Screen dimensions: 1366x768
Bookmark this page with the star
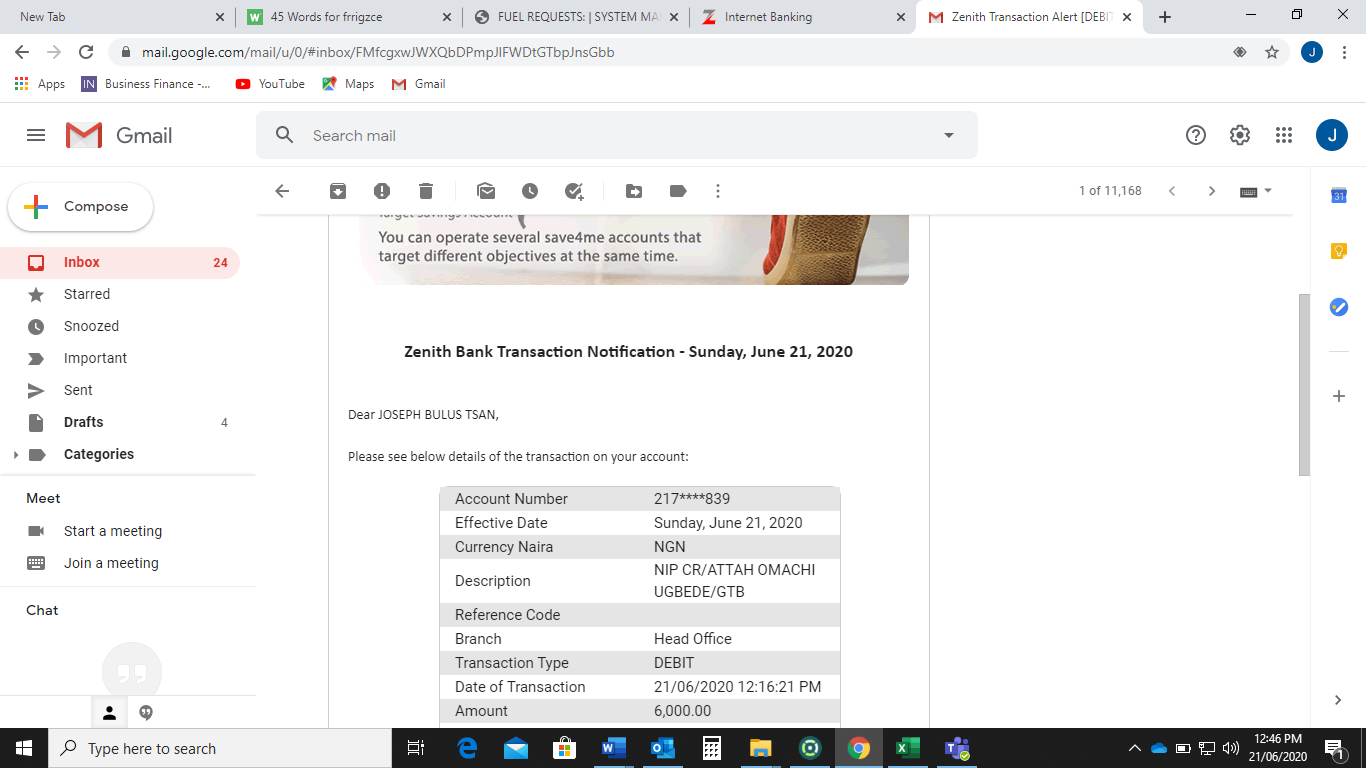(x=1272, y=52)
